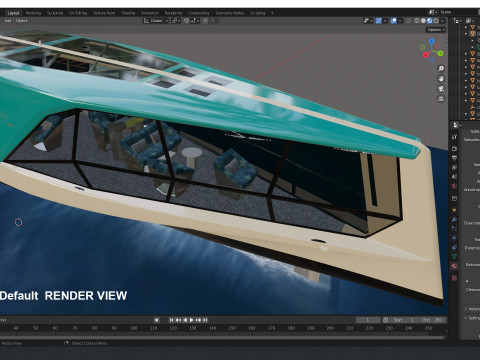
Task: Switch to material preview shading
Action: click(x=430, y=21)
